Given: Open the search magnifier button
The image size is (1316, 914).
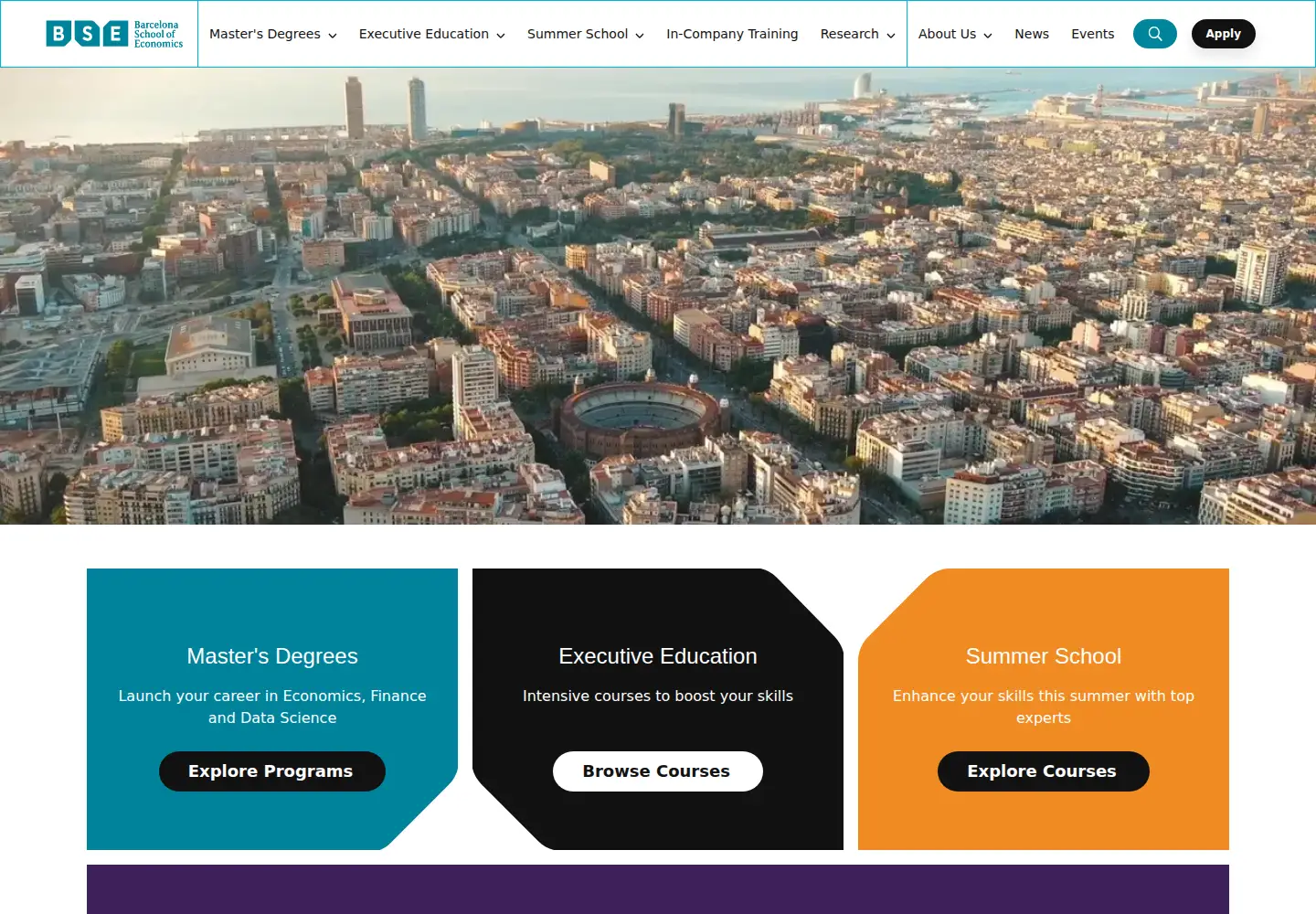Looking at the screenshot, I should [x=1155, y=34].
